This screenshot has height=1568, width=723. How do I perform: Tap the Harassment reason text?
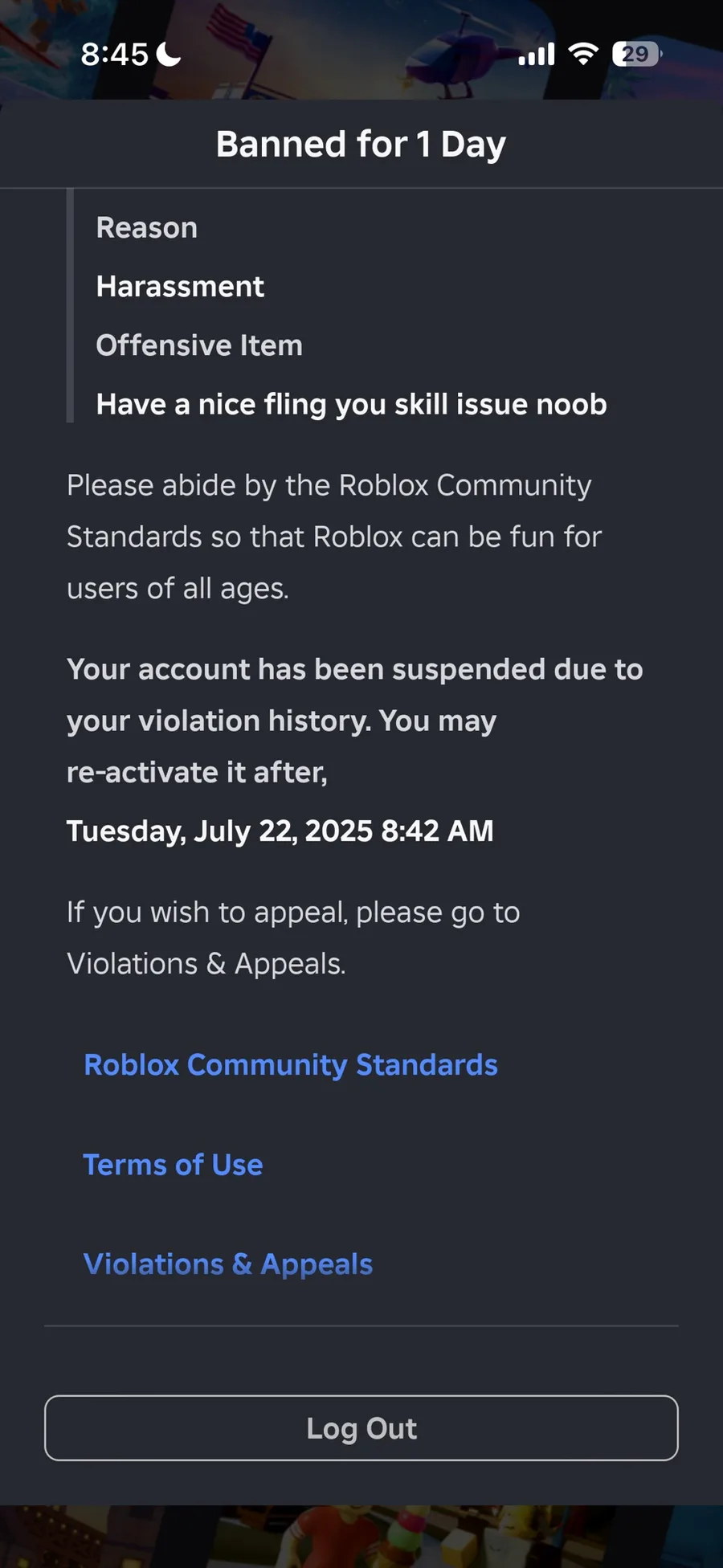coord(180,286)
